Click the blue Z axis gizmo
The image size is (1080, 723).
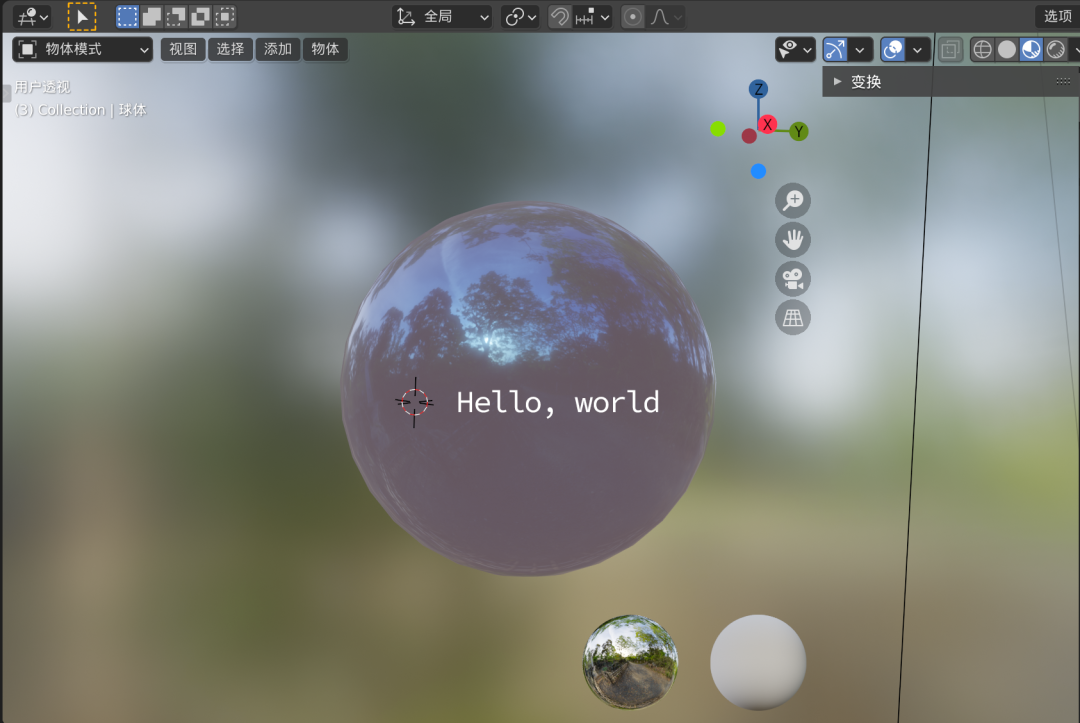(x=758, y=89)
